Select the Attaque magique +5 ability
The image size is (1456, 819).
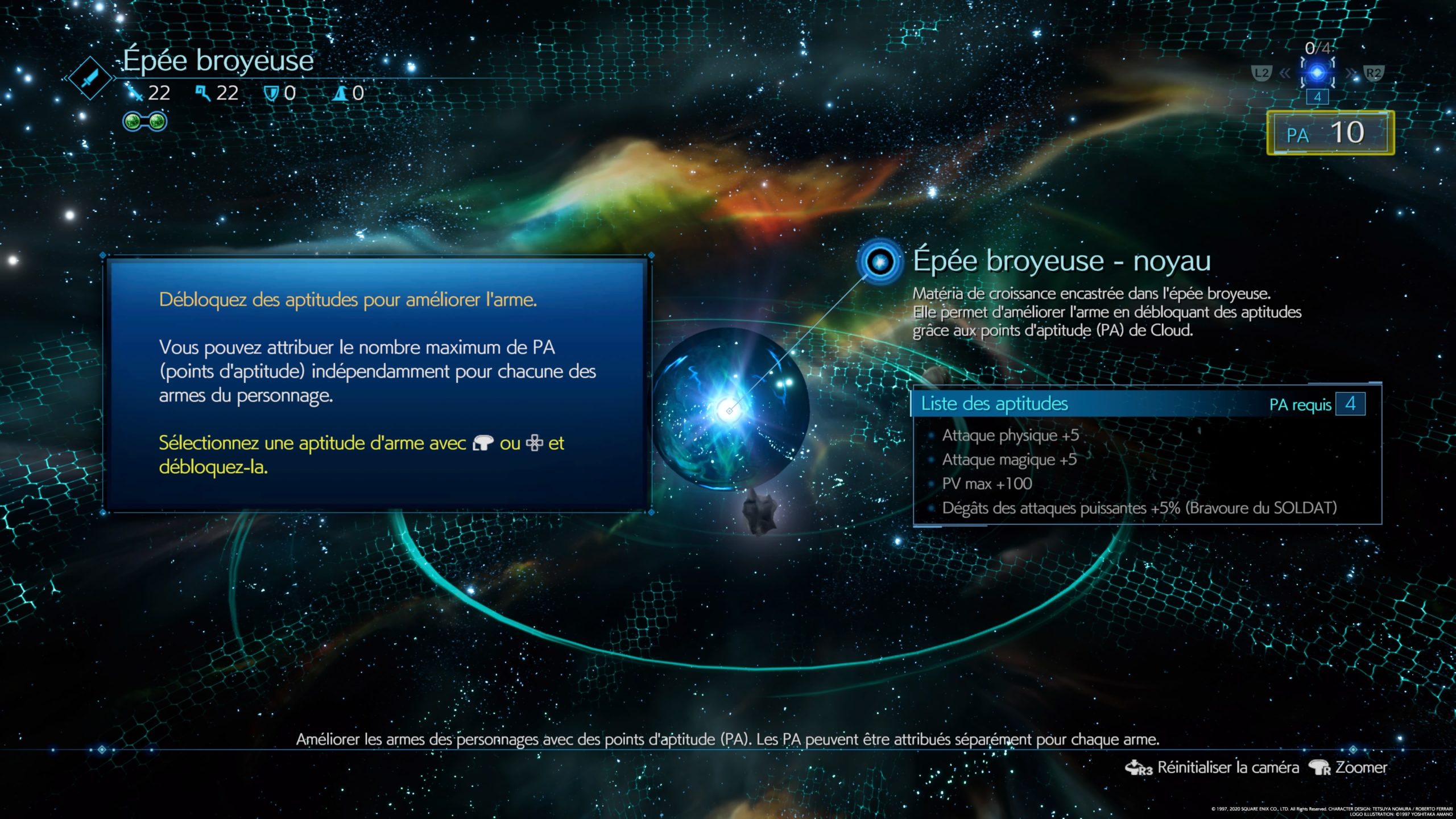coord(1010,460)
